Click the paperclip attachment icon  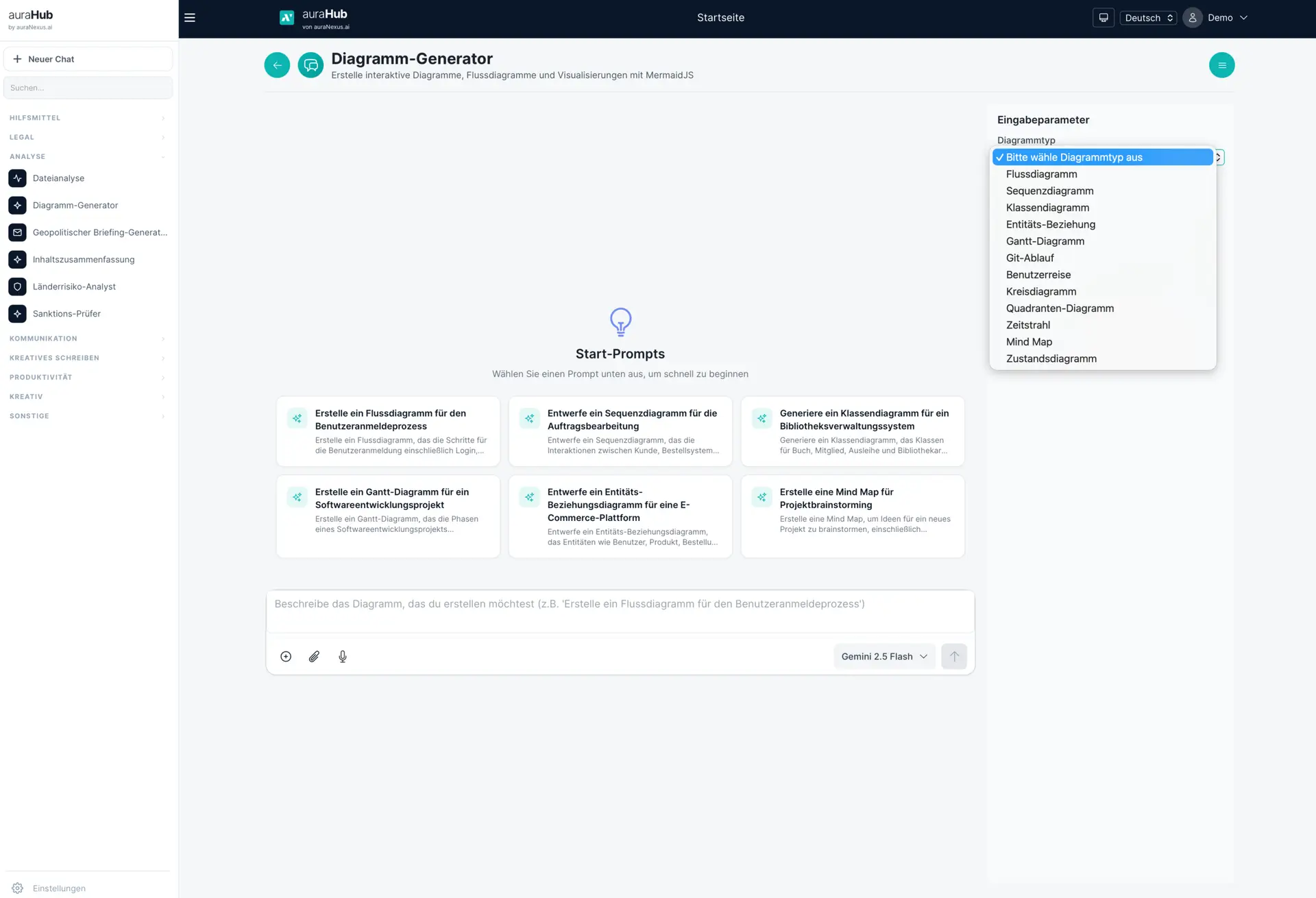[x=314, y=657]
